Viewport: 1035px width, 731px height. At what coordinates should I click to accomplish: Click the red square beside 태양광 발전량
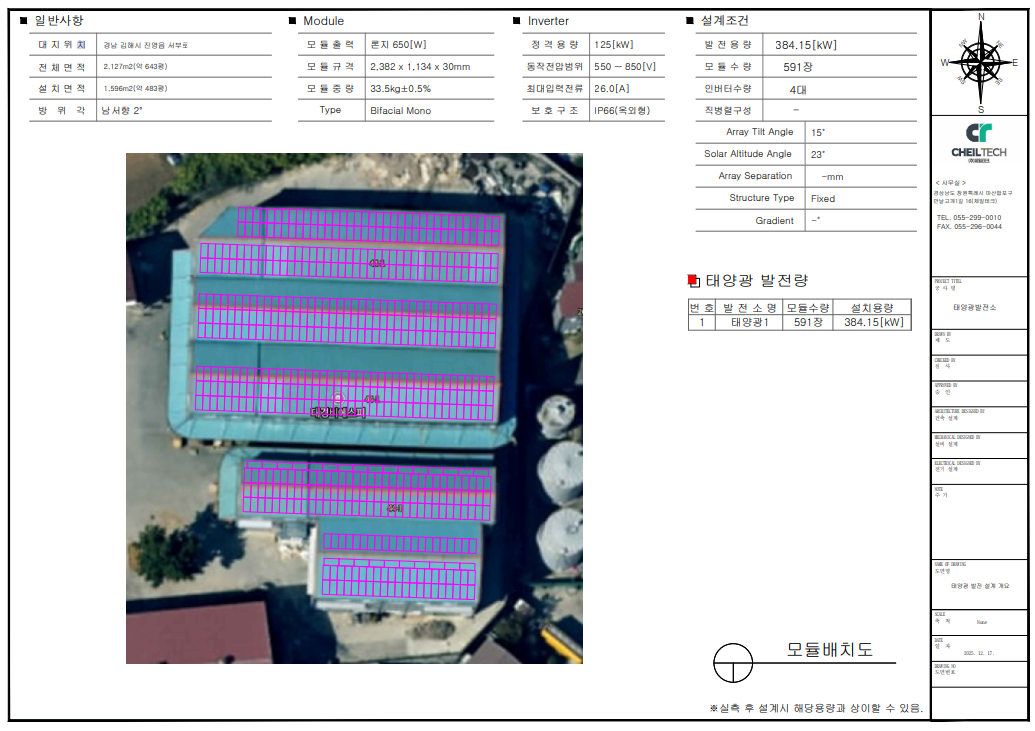pos(694,281)
